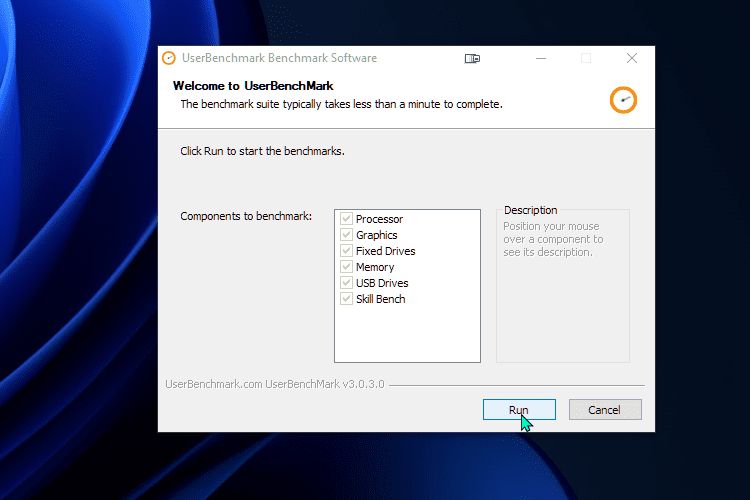This screenshot has width=750, height=500.
Task: Click the 'takes less than a minute' subtitle
Action: click(342, 104)
